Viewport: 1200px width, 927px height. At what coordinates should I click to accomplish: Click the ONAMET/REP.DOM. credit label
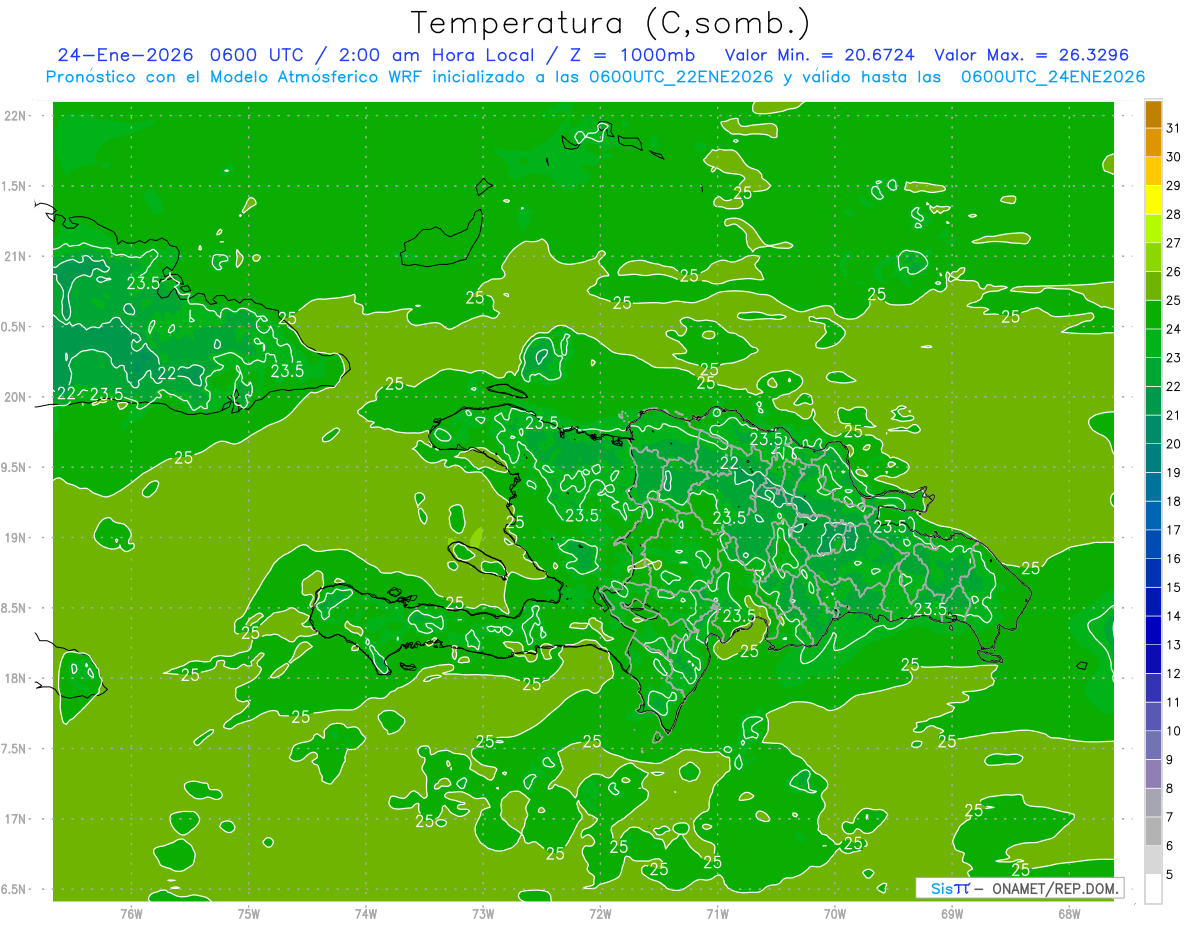pyautogui.click(x=1054, y=888)
